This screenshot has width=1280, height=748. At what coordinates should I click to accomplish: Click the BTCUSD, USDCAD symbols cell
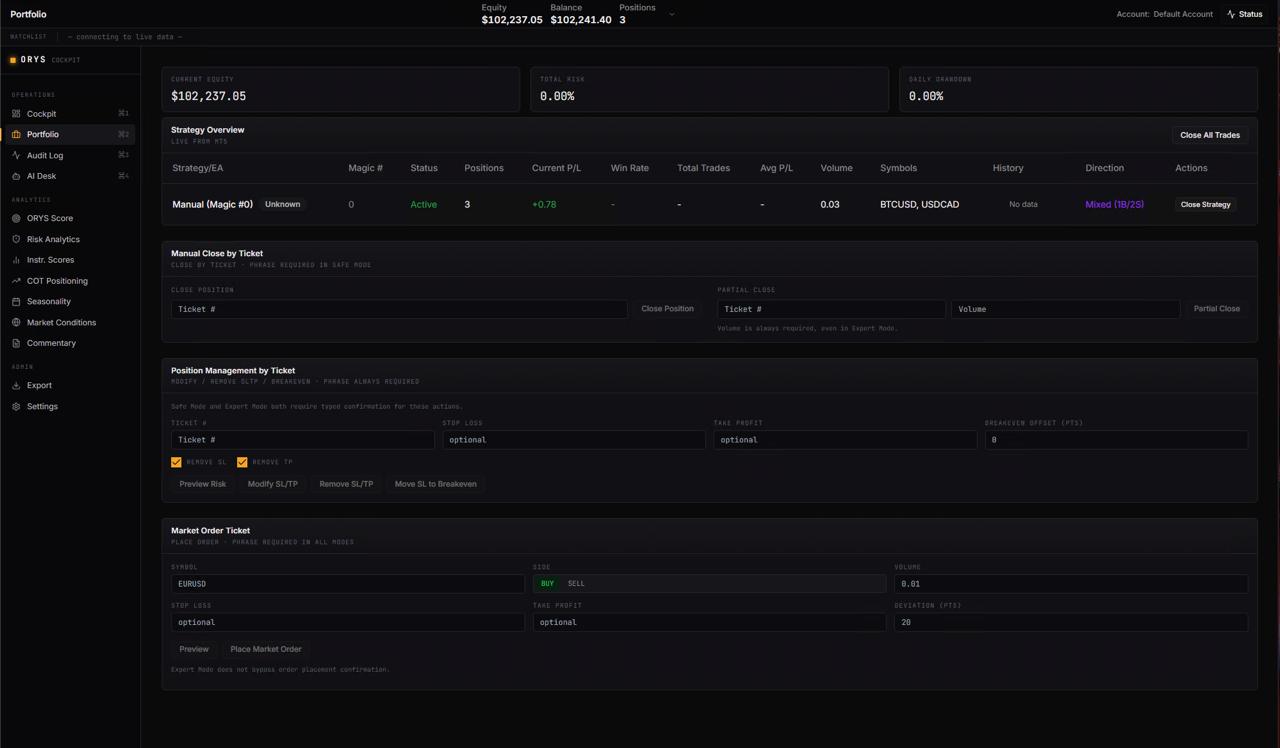(919, 204)
